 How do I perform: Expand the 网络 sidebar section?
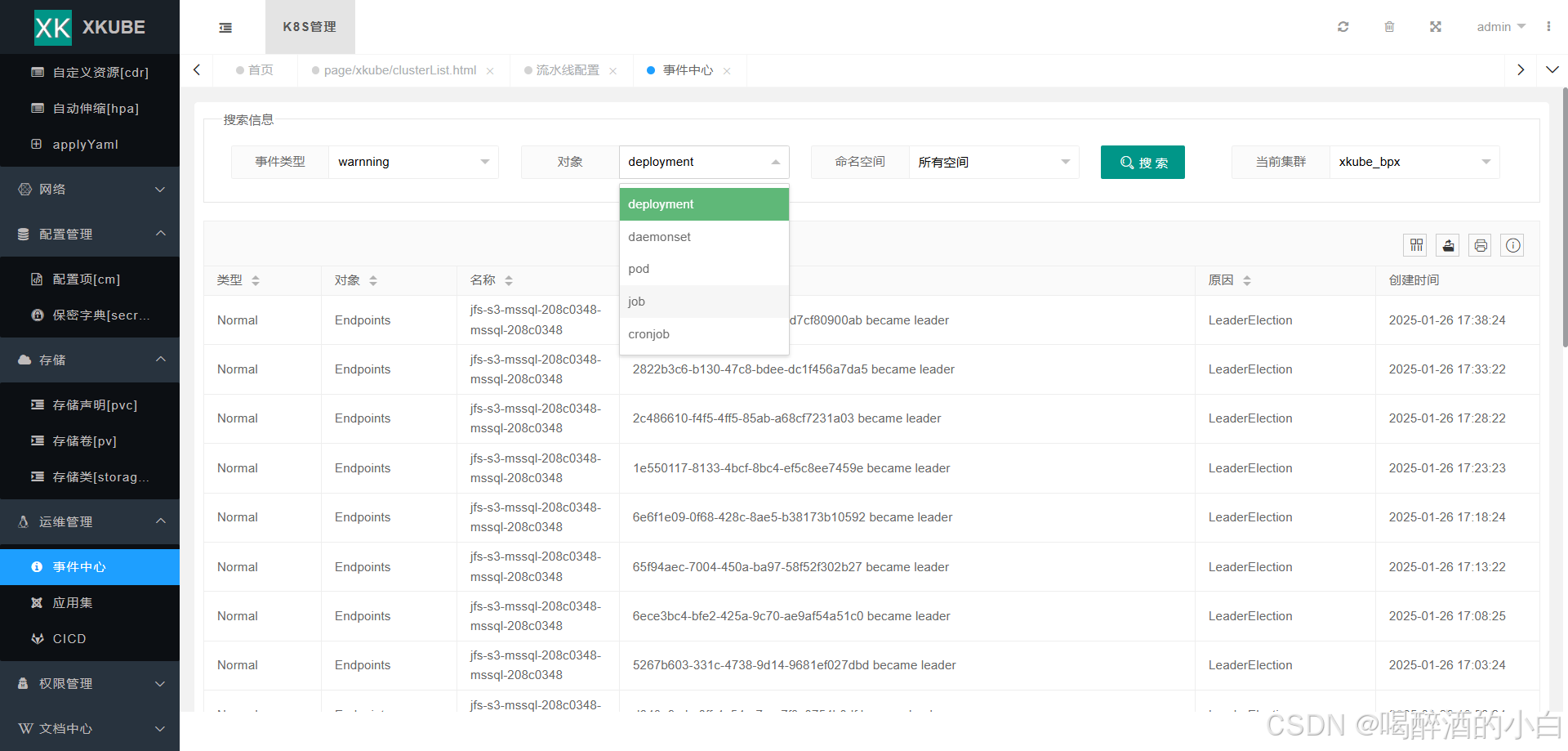(x=90, y=190)
